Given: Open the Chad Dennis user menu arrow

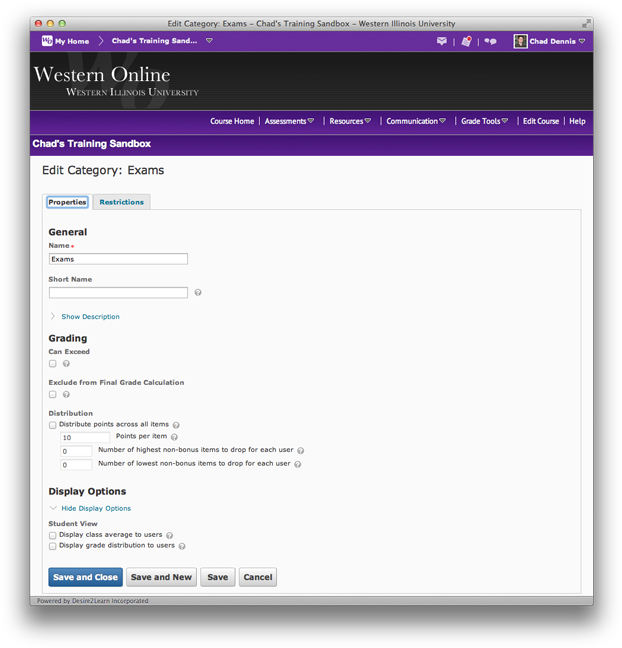Looking at the screenshot, I should pyautogui.click(x=582, y=41).
